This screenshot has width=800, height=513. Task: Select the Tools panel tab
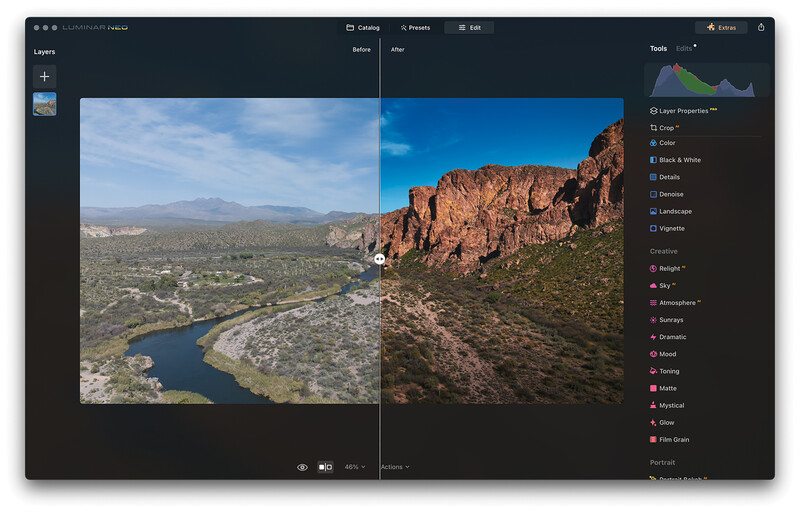[x=658, y=48]
